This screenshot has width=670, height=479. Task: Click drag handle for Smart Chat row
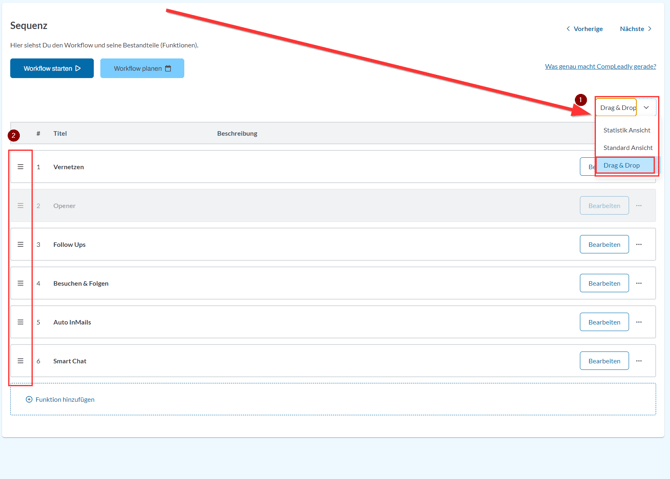[x=20, y=361]
